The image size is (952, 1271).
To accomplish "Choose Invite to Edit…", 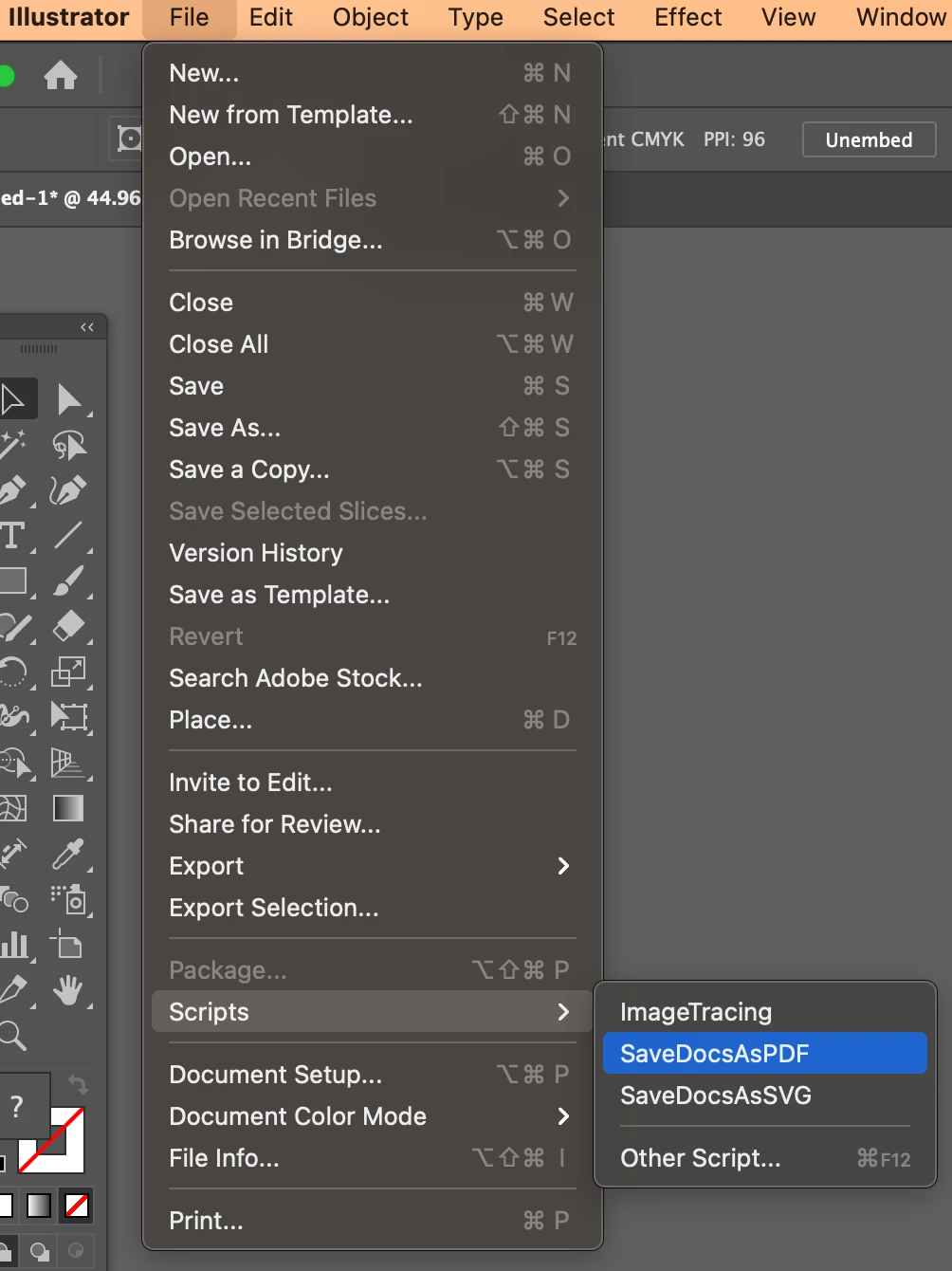I will pyautogui.click(x=373, y=783).
